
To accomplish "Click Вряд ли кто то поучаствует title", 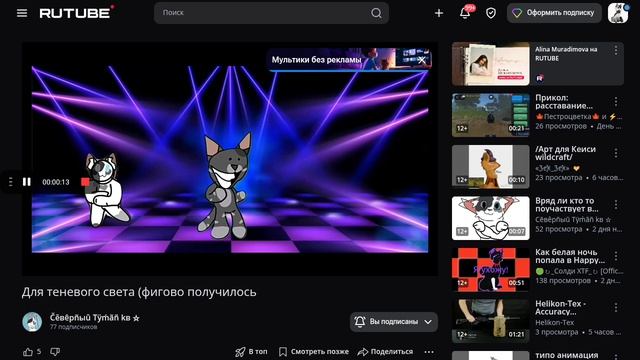I will coord(567,204).
